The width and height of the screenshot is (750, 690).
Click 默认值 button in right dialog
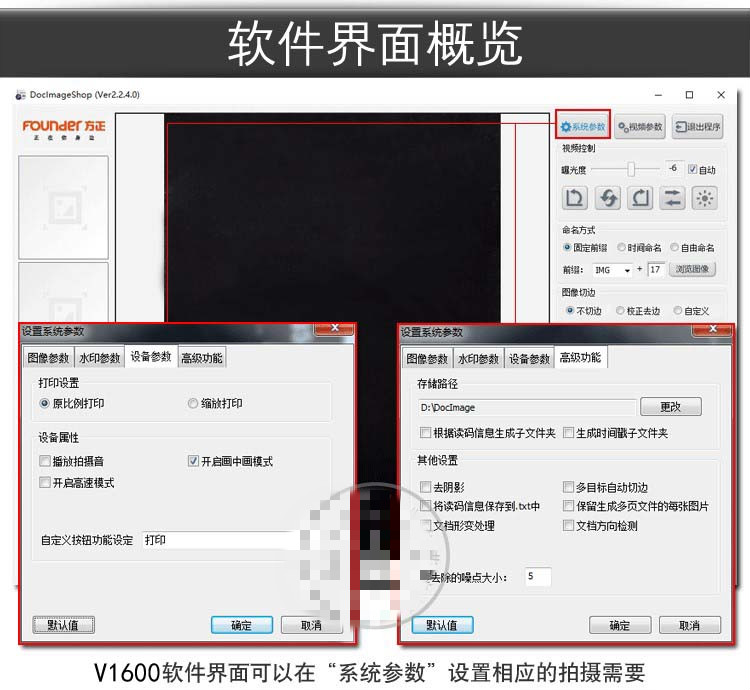tap(442, 625)
